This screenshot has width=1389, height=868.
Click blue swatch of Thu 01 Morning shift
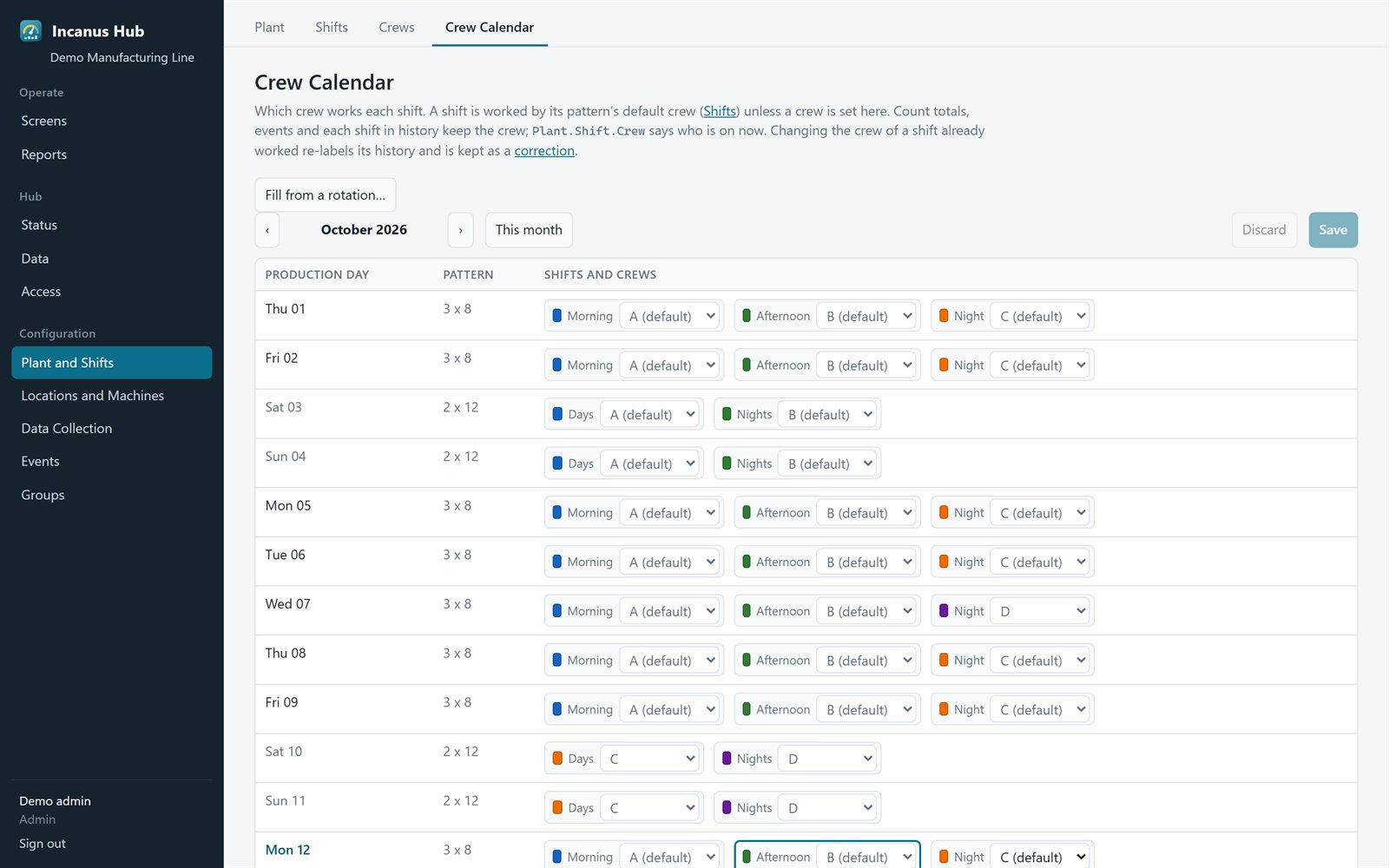tap(557, 316)
